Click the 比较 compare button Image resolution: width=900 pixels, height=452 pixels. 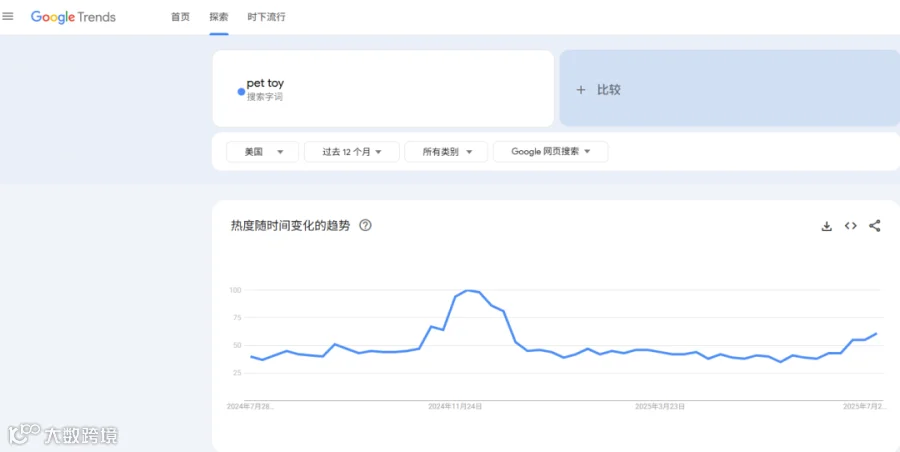(730, 88)
